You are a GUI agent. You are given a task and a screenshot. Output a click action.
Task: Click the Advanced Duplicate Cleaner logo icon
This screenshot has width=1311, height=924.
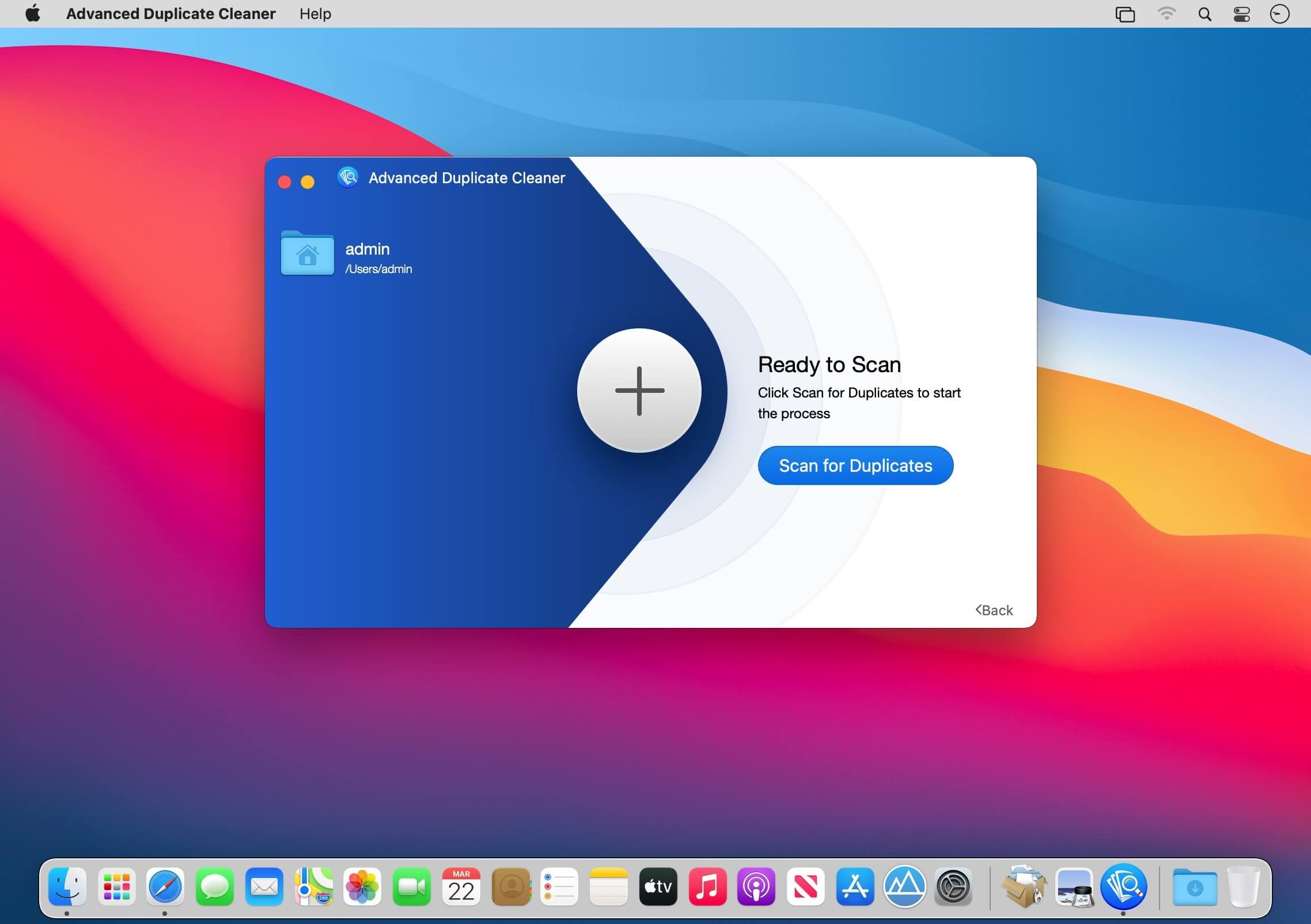click(348, 177)
